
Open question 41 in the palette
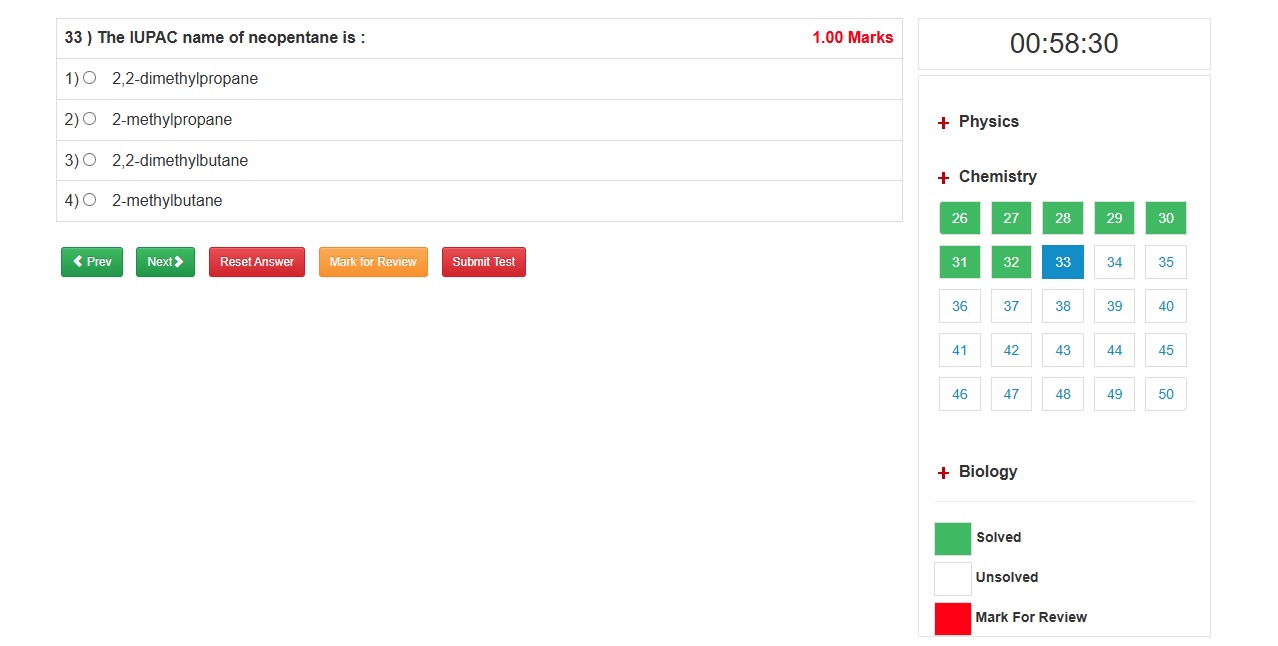click(x=959, y=349)
